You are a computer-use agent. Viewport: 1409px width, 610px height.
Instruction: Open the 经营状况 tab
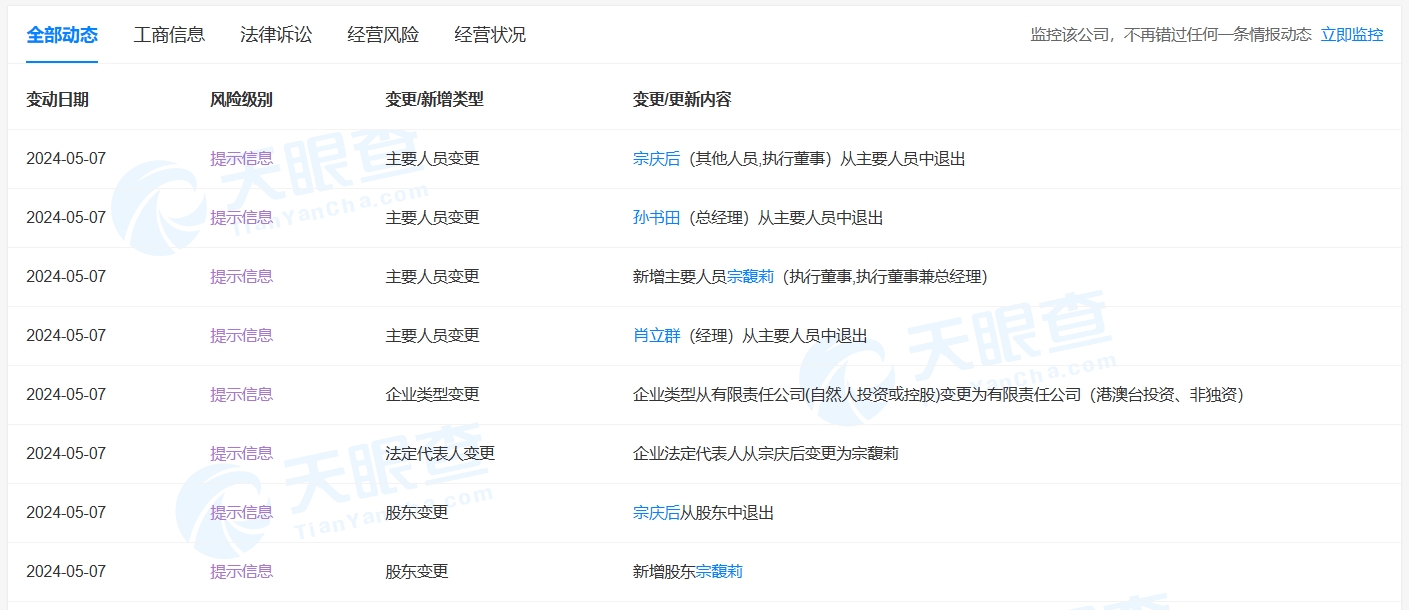pos(490,35)
